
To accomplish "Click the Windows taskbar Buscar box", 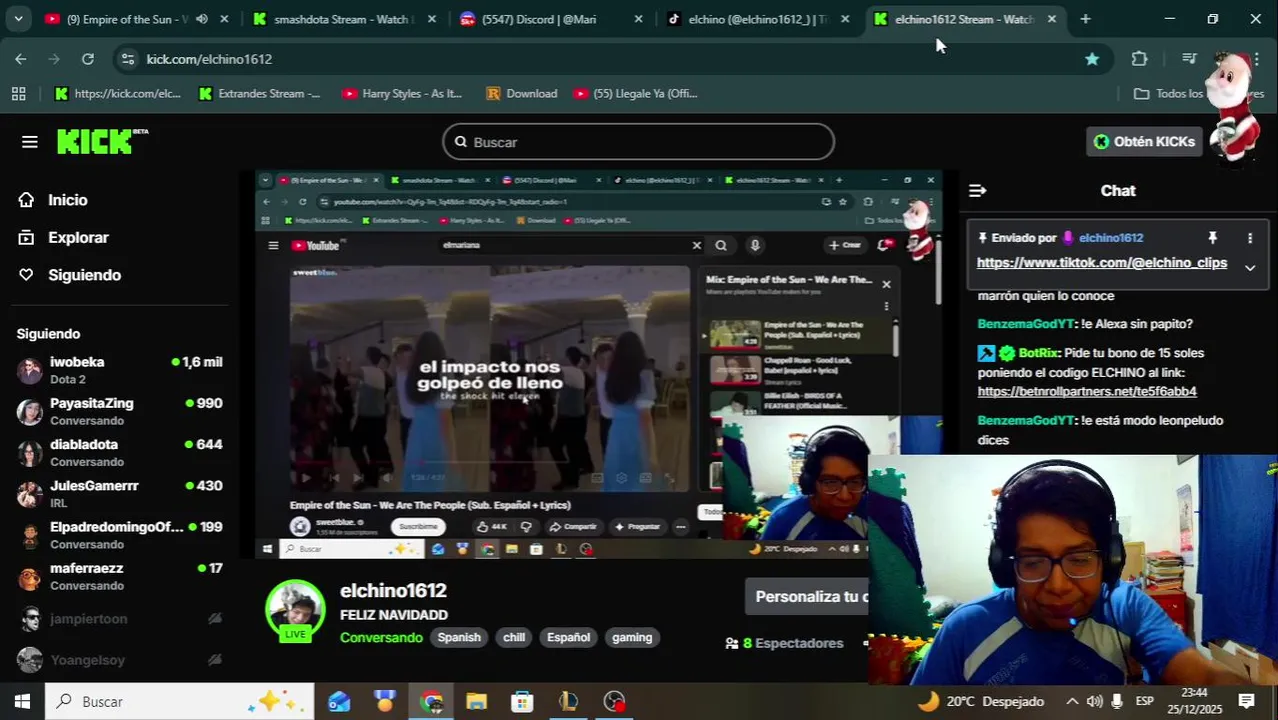I will pos(180,702).
